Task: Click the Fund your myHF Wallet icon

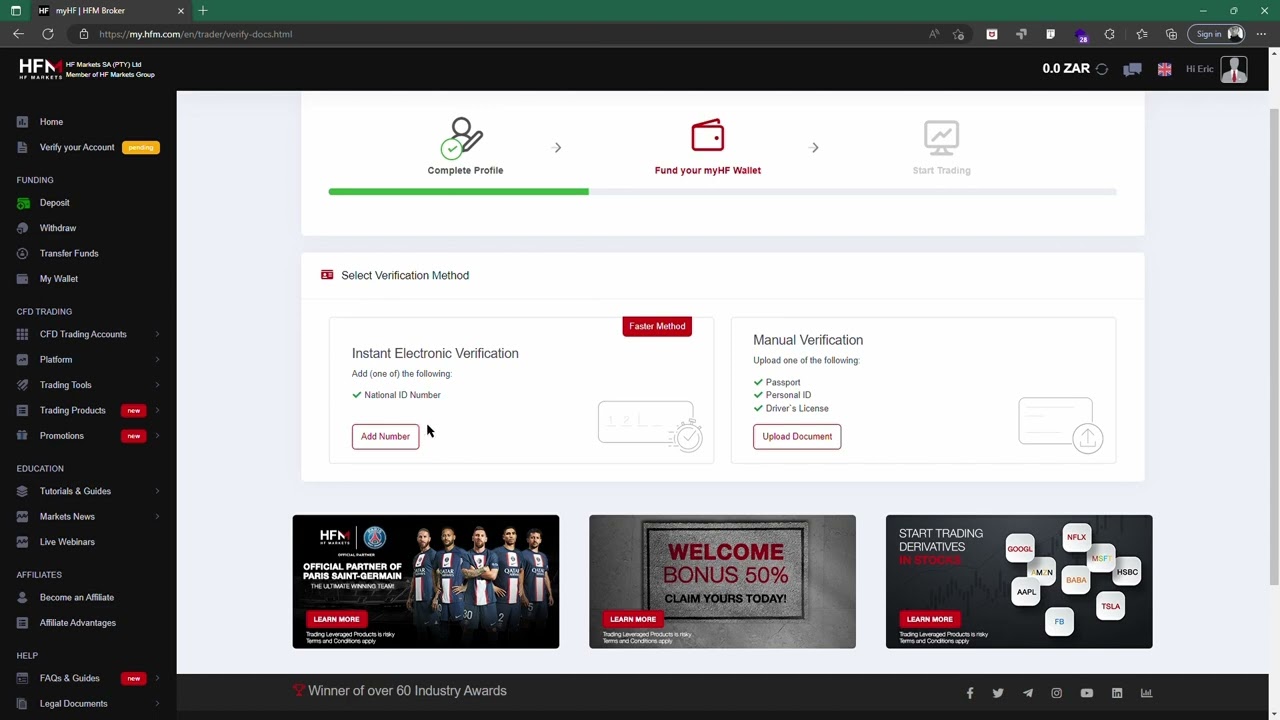Action: coord(707,135)
